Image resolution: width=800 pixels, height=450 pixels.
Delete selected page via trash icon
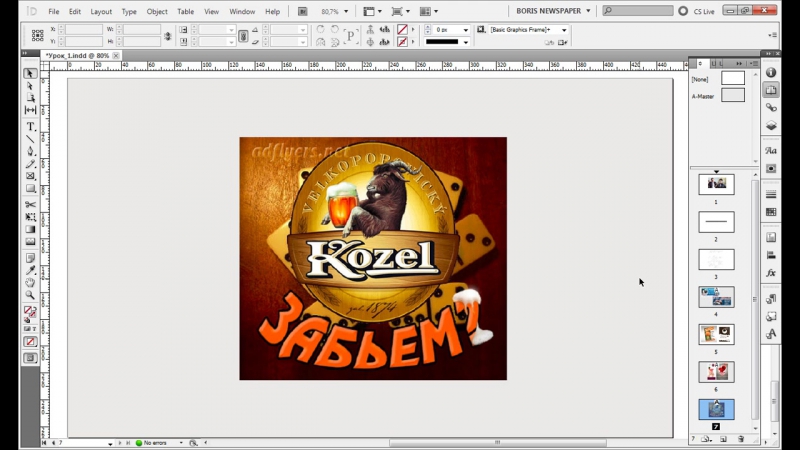(741, 439)
